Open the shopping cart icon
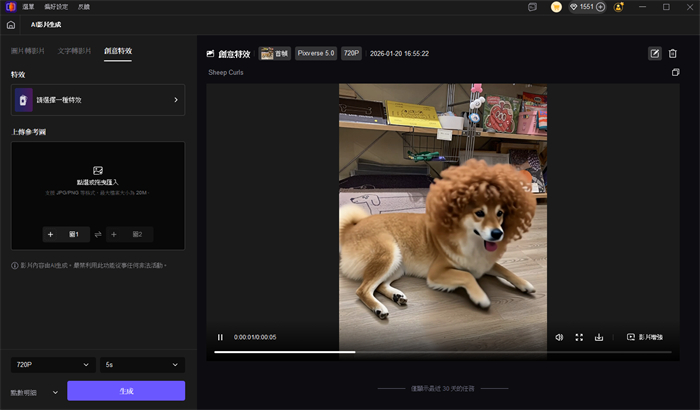 coord(556,7)
